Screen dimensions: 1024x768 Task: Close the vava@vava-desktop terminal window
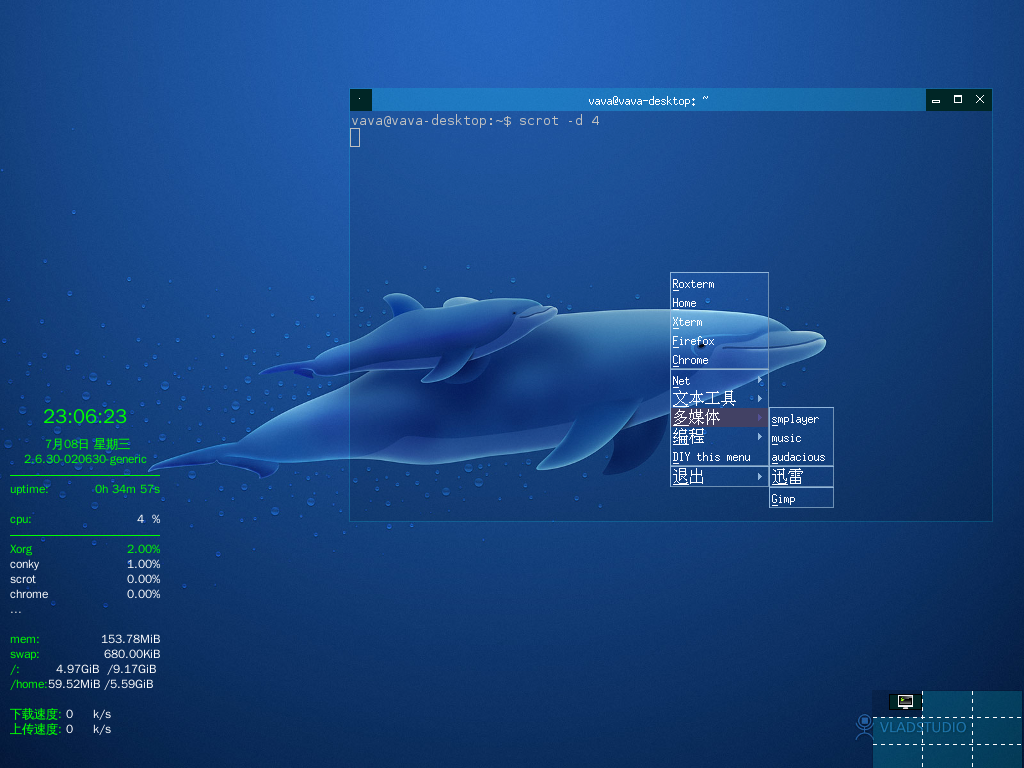pyautogui.click(x=980, y=100)
